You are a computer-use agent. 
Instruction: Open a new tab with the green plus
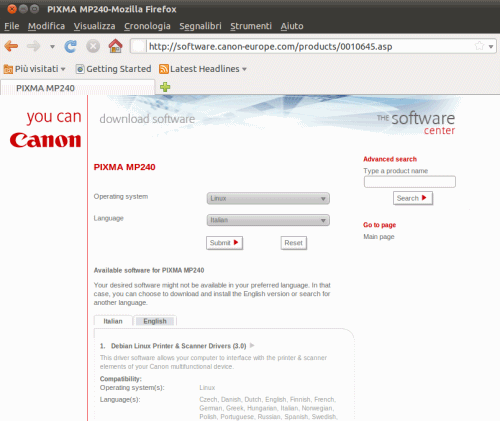click(x=165, y=87)
